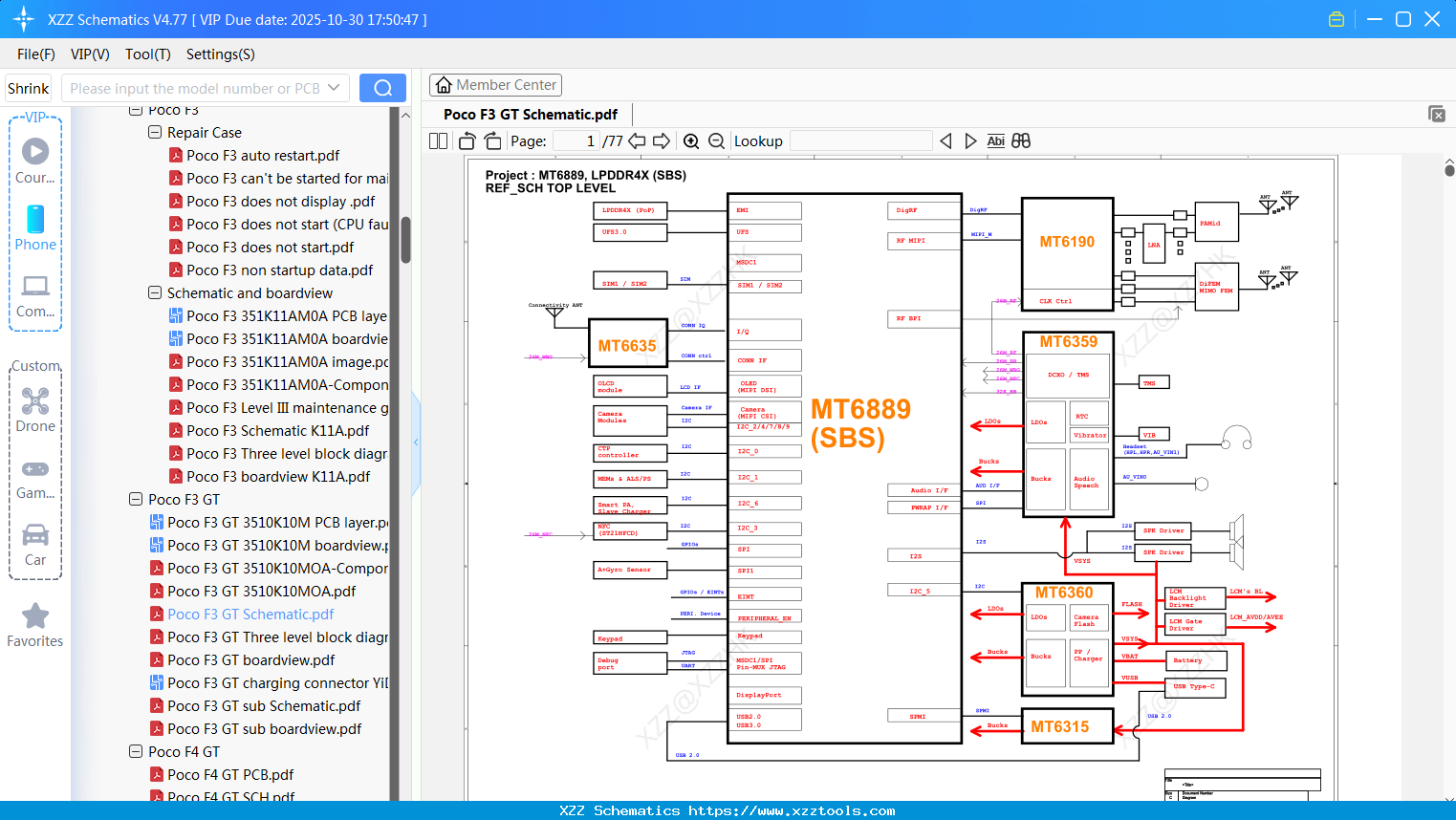Open the Tool(T) menu
Screen dimensions: 1456x820
pos(147,54)
